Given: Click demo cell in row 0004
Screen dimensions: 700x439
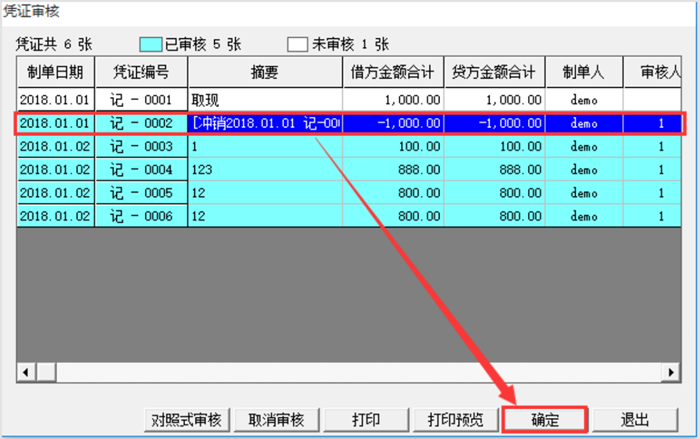Looking at the screenshot, I should (584, 169).
